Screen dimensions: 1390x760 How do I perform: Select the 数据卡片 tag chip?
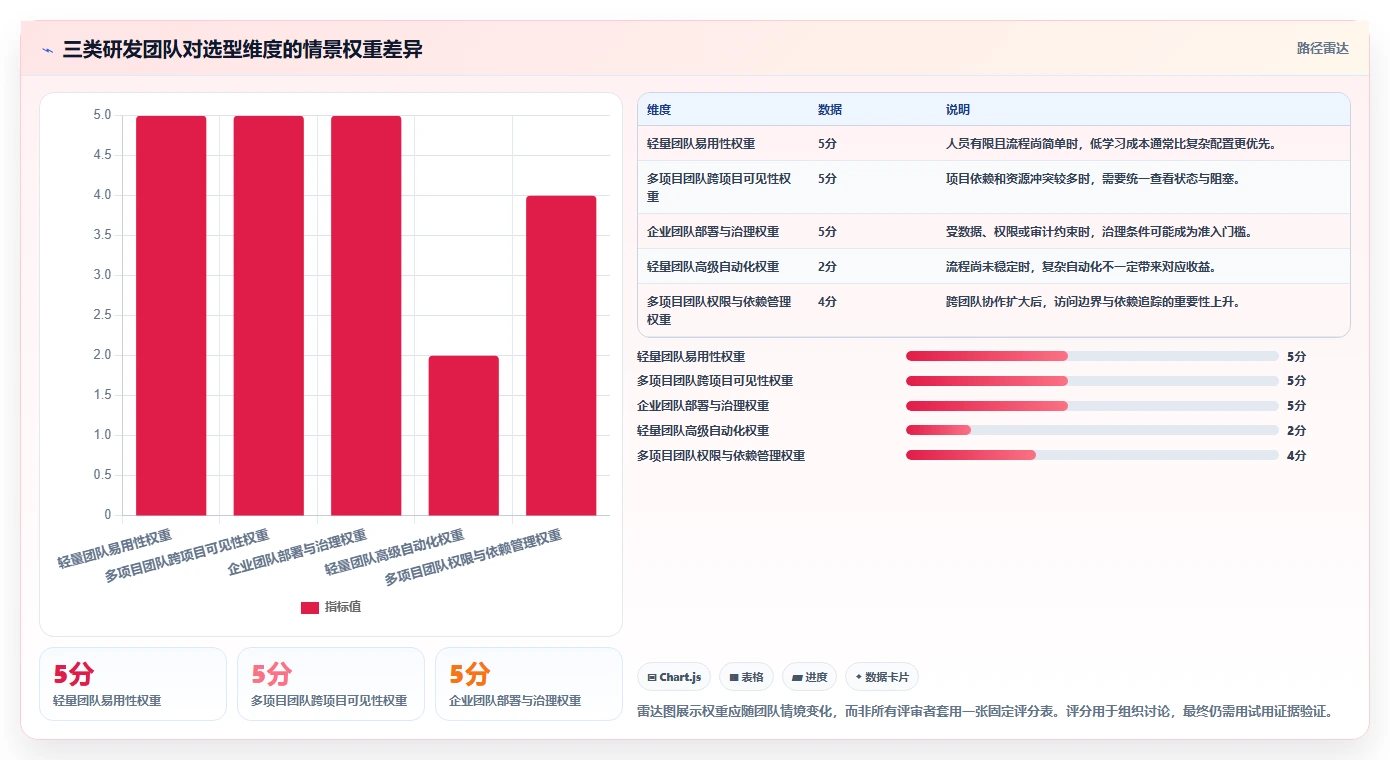coord(882,677)
